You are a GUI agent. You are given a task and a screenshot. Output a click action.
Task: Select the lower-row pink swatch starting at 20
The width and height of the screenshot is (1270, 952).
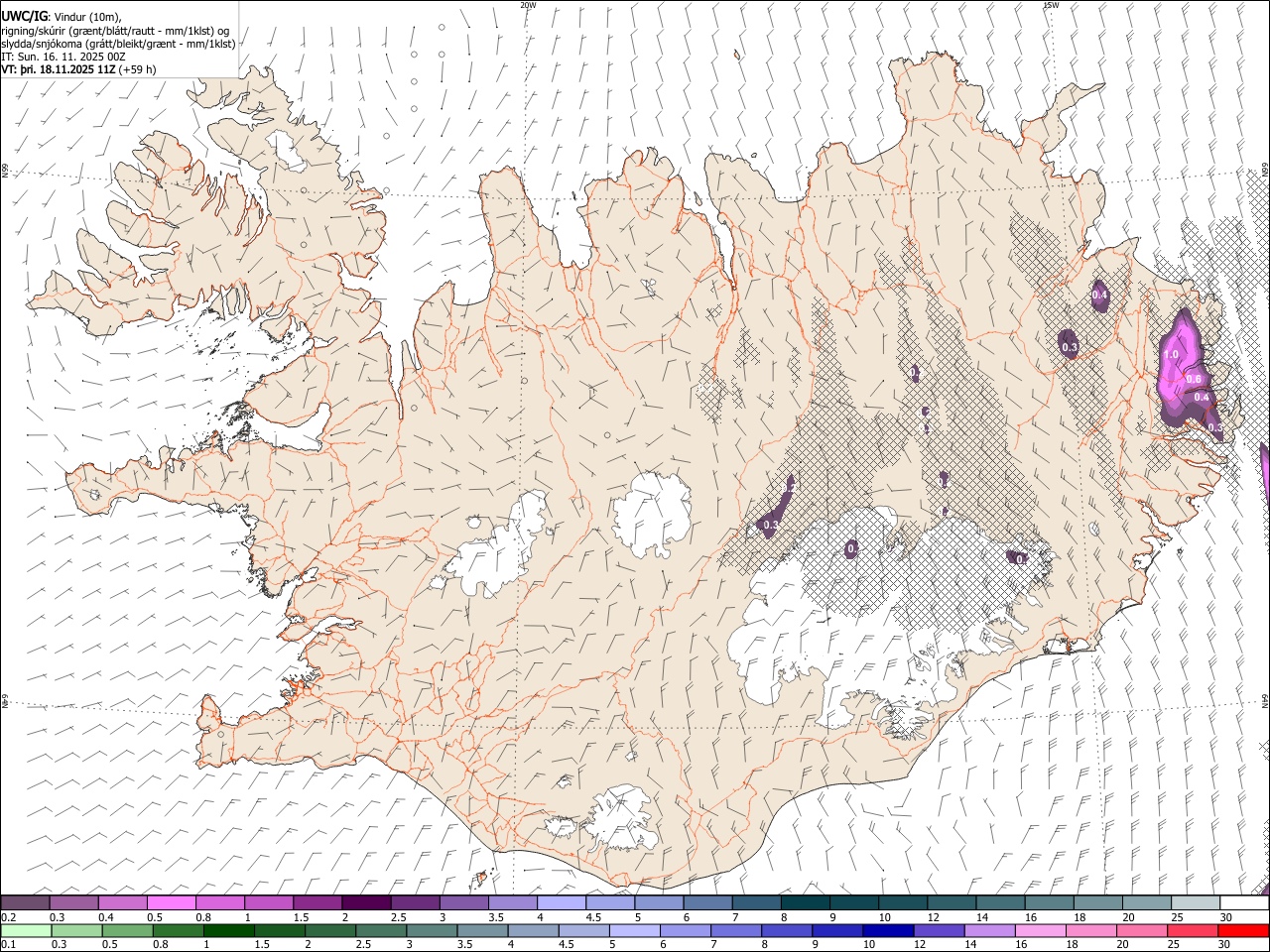click(1142, 930)
